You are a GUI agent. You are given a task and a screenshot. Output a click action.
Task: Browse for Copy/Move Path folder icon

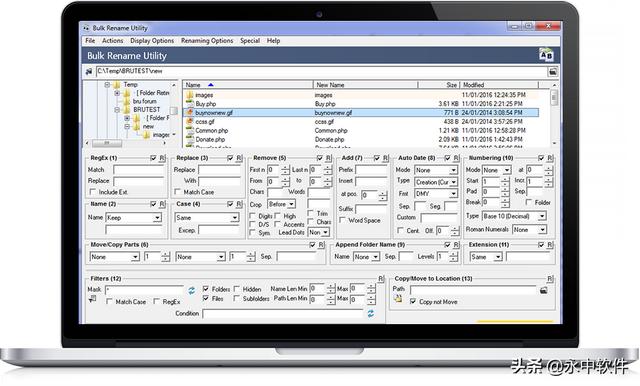(x=544, y=291)
